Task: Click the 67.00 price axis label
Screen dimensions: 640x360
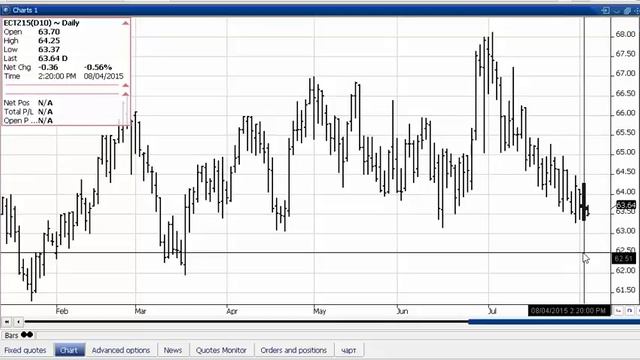Action: [x=625, y=73]
